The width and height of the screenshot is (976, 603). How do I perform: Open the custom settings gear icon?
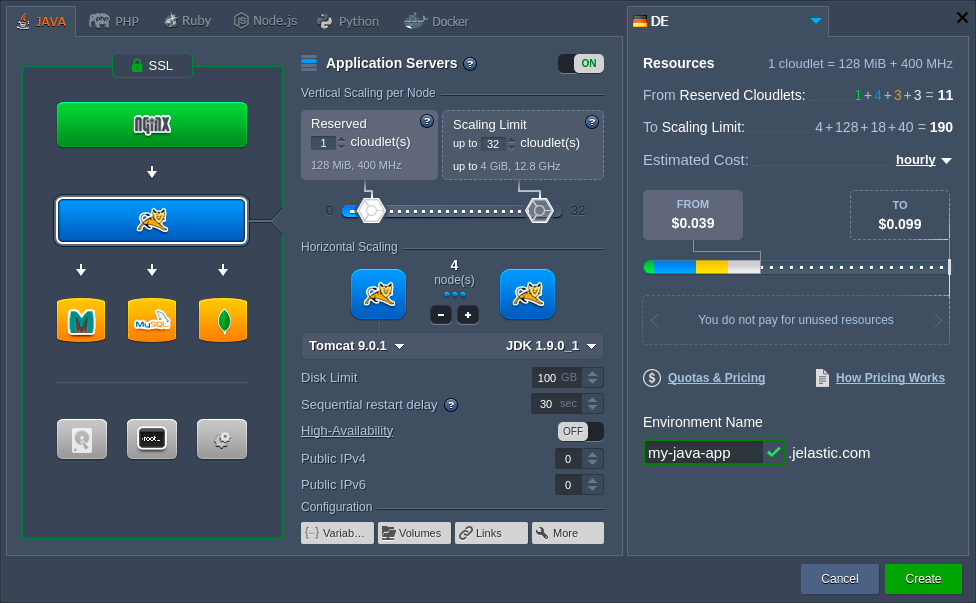coord(222,438)
